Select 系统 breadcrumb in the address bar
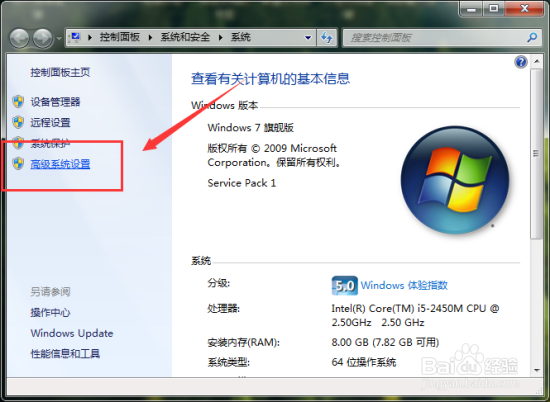 coord(241,37)
